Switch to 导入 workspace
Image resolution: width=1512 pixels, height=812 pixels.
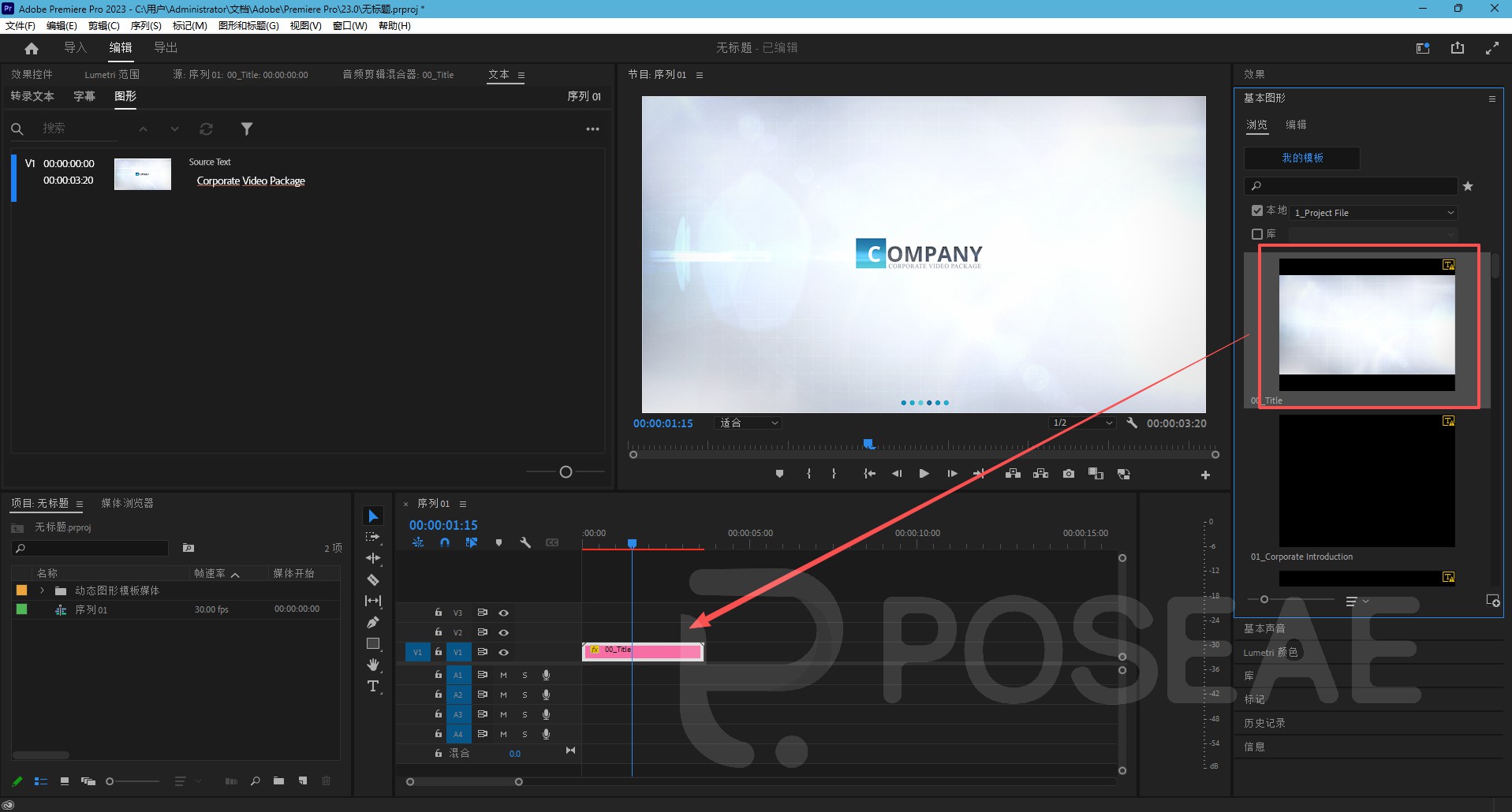tap(76, 48)
